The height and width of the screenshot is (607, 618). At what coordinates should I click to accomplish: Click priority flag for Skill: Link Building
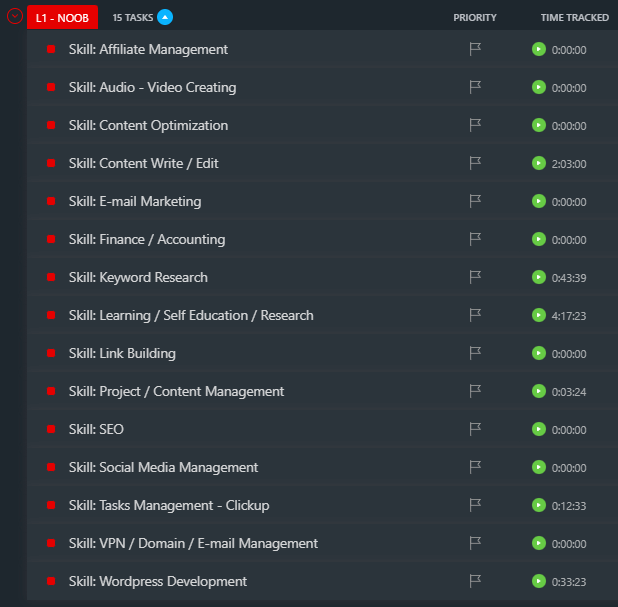click(x=475, y=353)
